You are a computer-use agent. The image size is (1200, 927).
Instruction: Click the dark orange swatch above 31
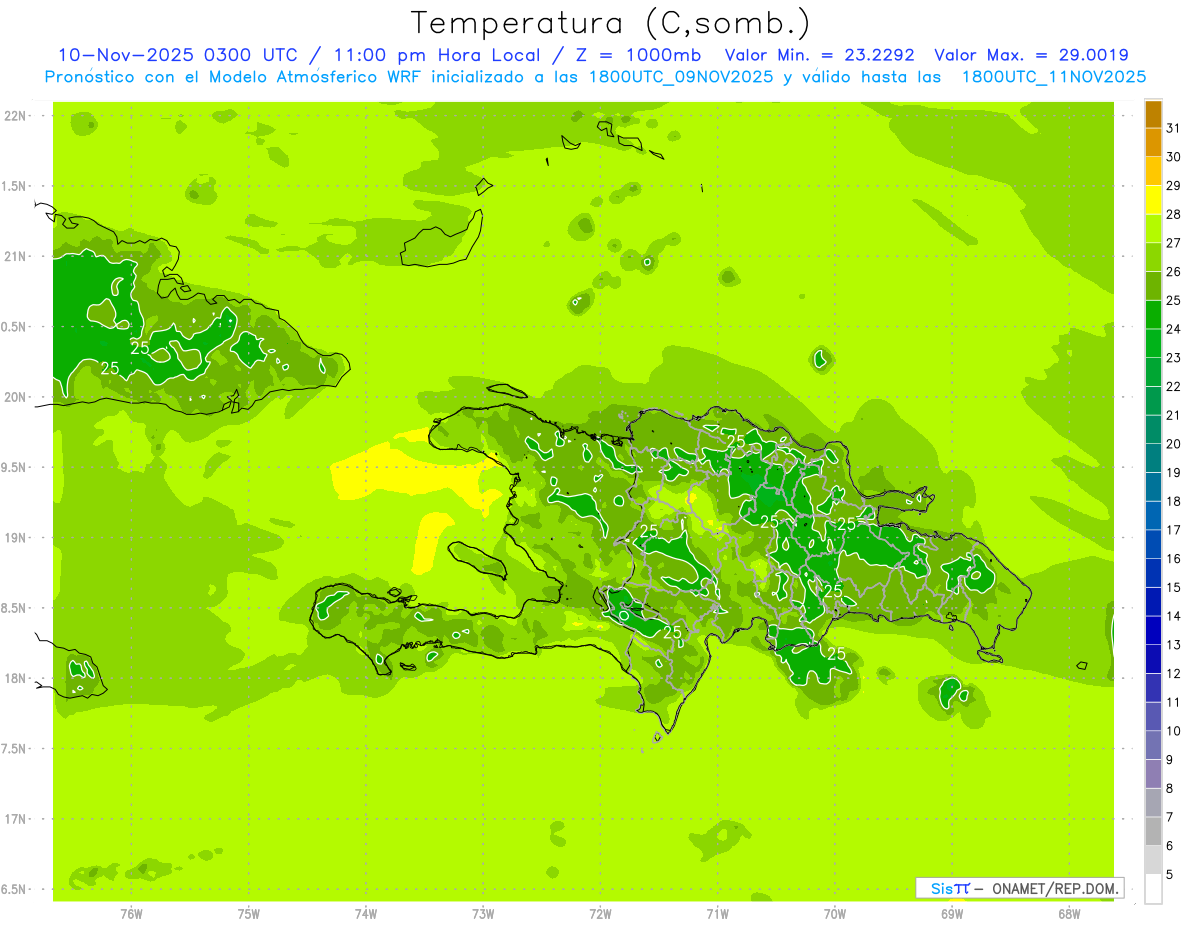(x=1153, y=115)
